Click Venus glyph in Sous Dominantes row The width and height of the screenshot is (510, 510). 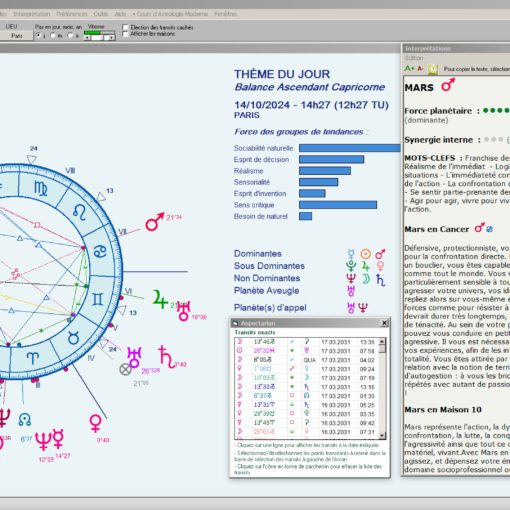pyautogui.click(x=380, y=266)
